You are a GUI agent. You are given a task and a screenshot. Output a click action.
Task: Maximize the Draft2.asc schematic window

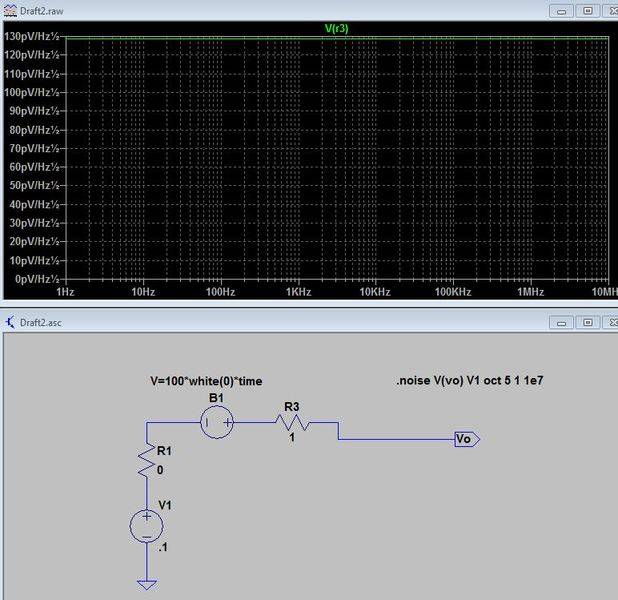coord(587,322)
